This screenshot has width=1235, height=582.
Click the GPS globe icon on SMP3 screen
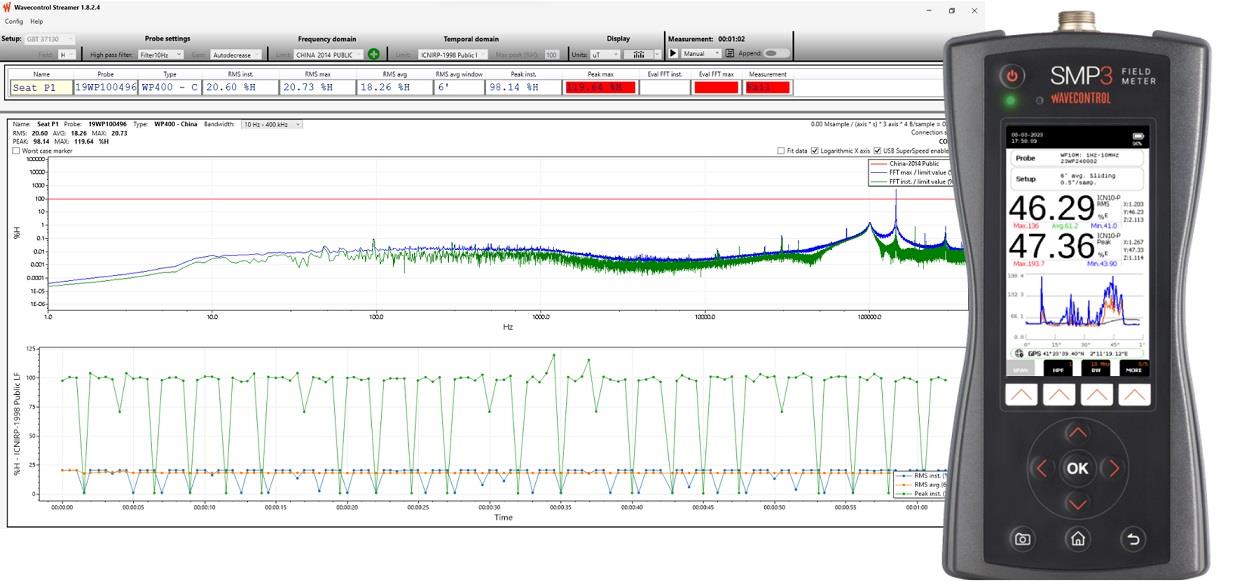tap(1019, 353)
